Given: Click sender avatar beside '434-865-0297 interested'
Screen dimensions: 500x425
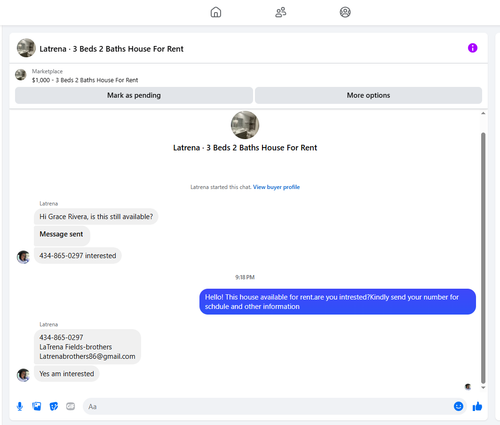Looking at the screenshot, I should (x=23, y=257).
